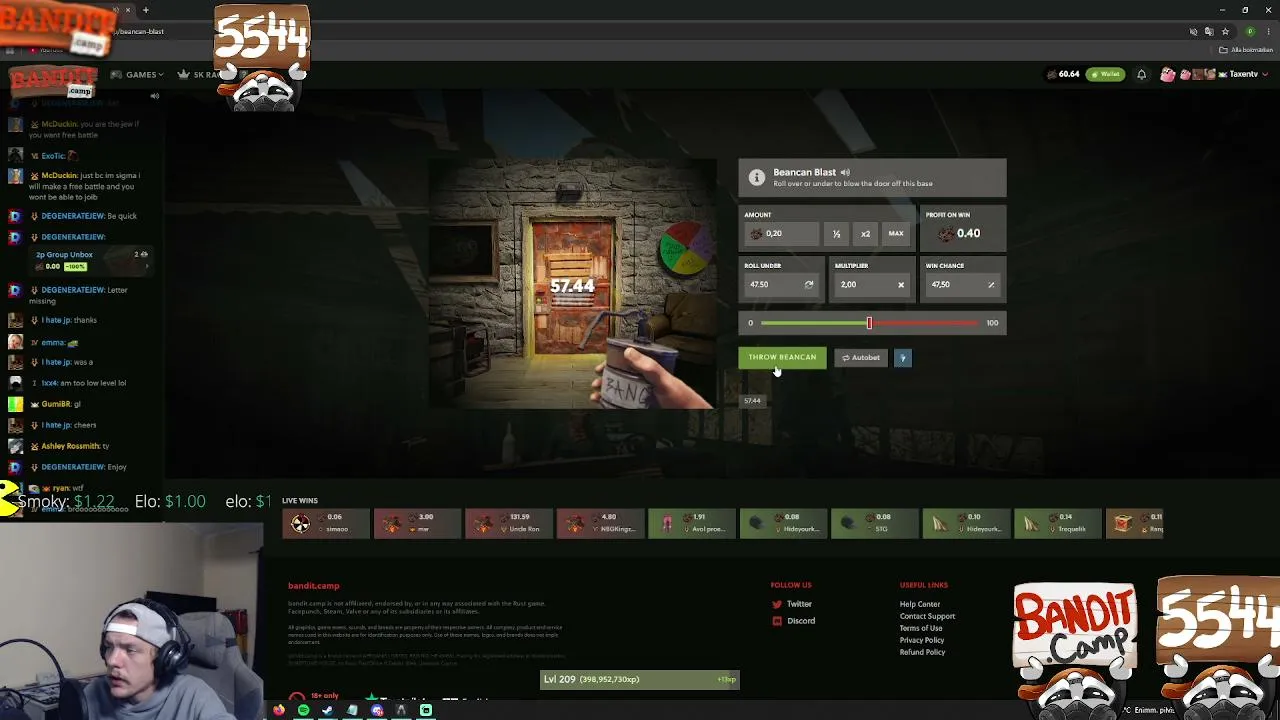Open the Terms of Use link
Viewport: 1280px width, 720px height.
pos(921,628)
